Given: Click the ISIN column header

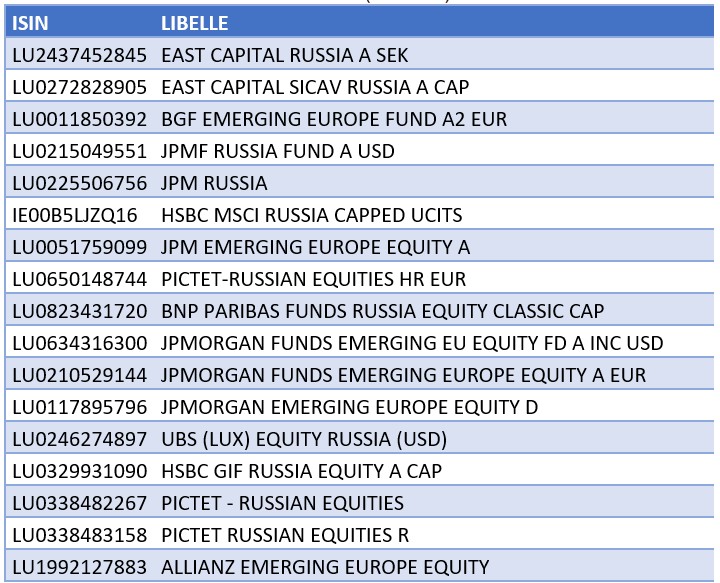Looking at the screenshot, I should point(30,23).
